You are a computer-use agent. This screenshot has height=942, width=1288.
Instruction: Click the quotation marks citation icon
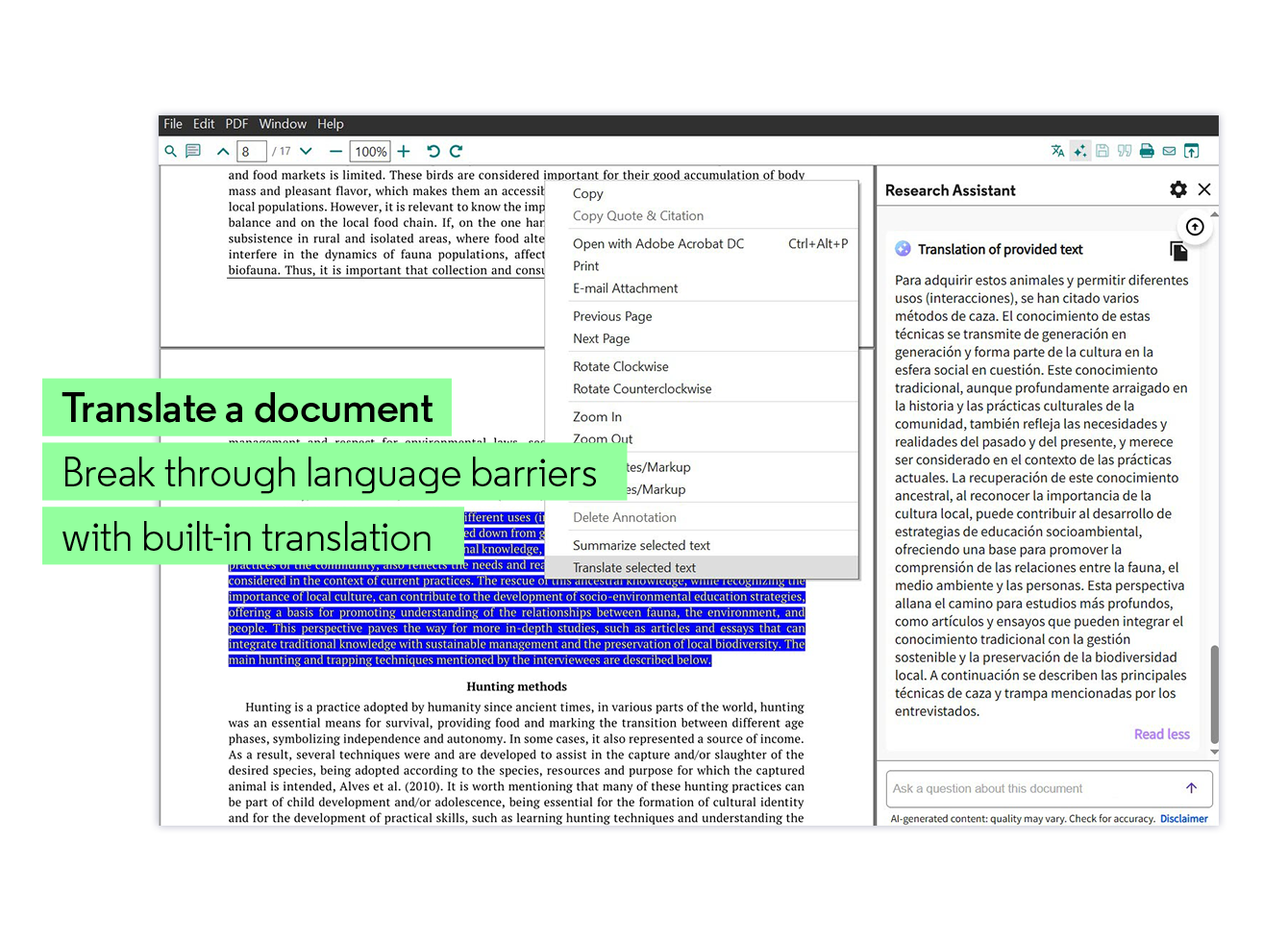pos(1125,151)
